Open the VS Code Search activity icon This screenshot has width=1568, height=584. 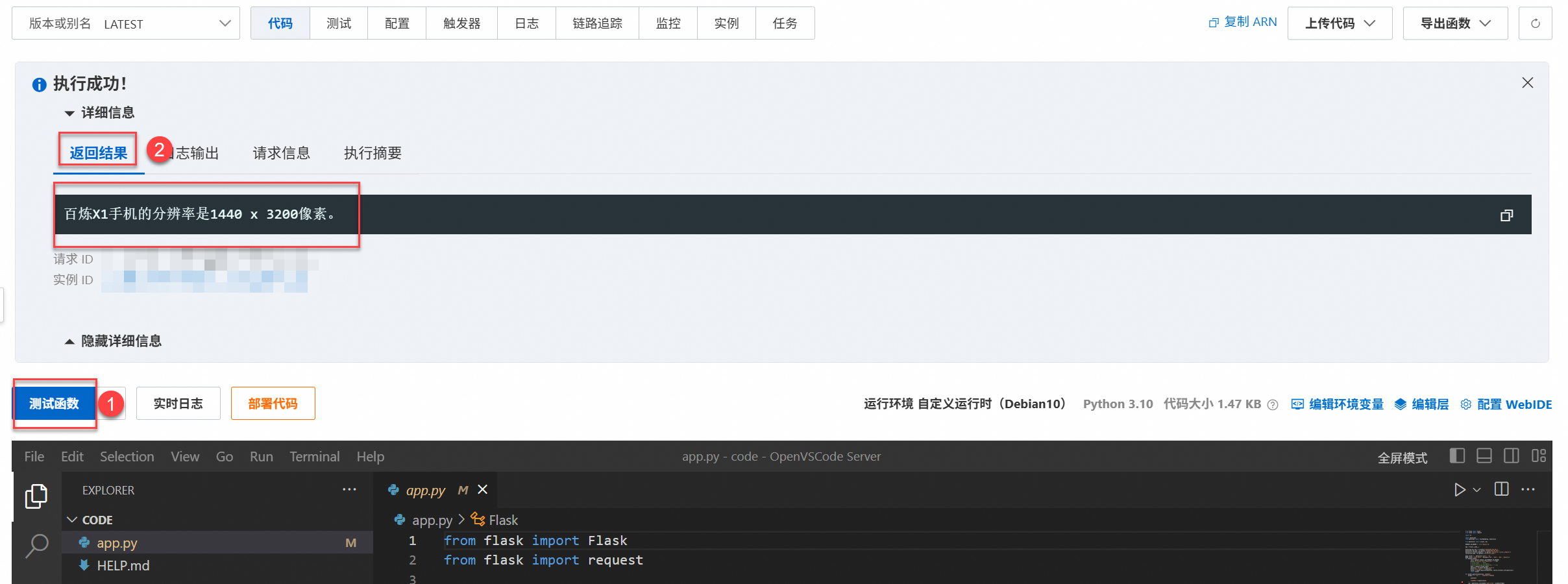36,546
